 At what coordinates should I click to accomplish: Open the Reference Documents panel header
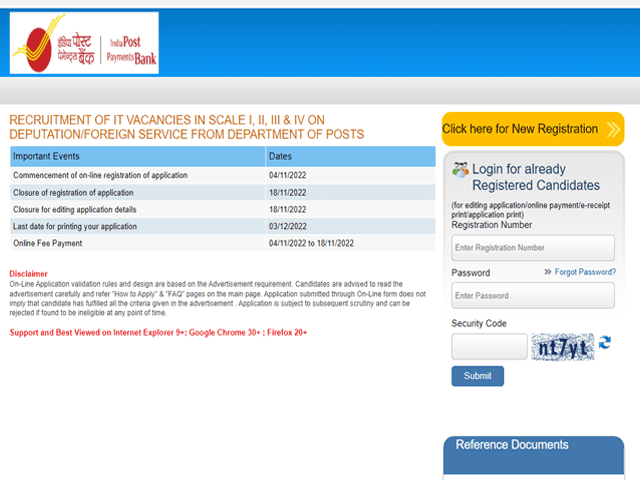pos(533,455)
